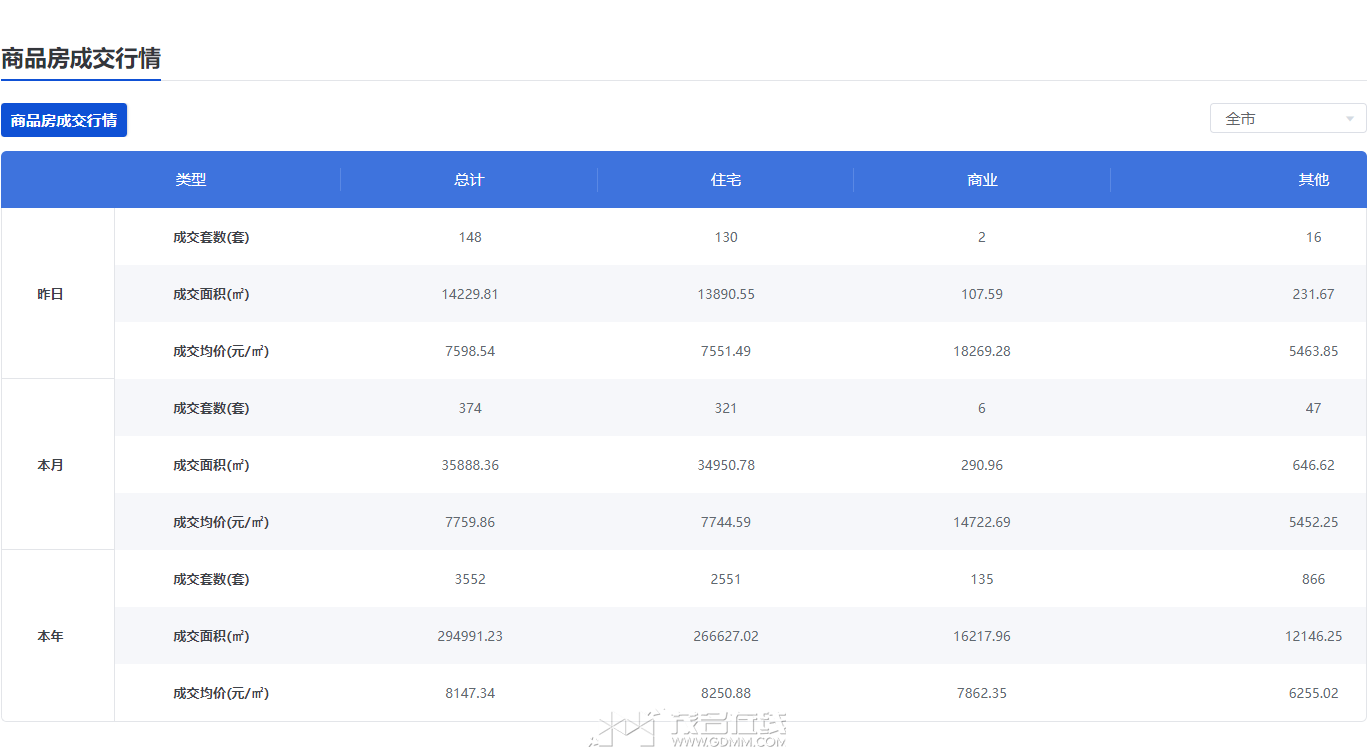Click the 商业 column header
The height and width of the screenshot is (752, 1372).
tap(982, 180)
